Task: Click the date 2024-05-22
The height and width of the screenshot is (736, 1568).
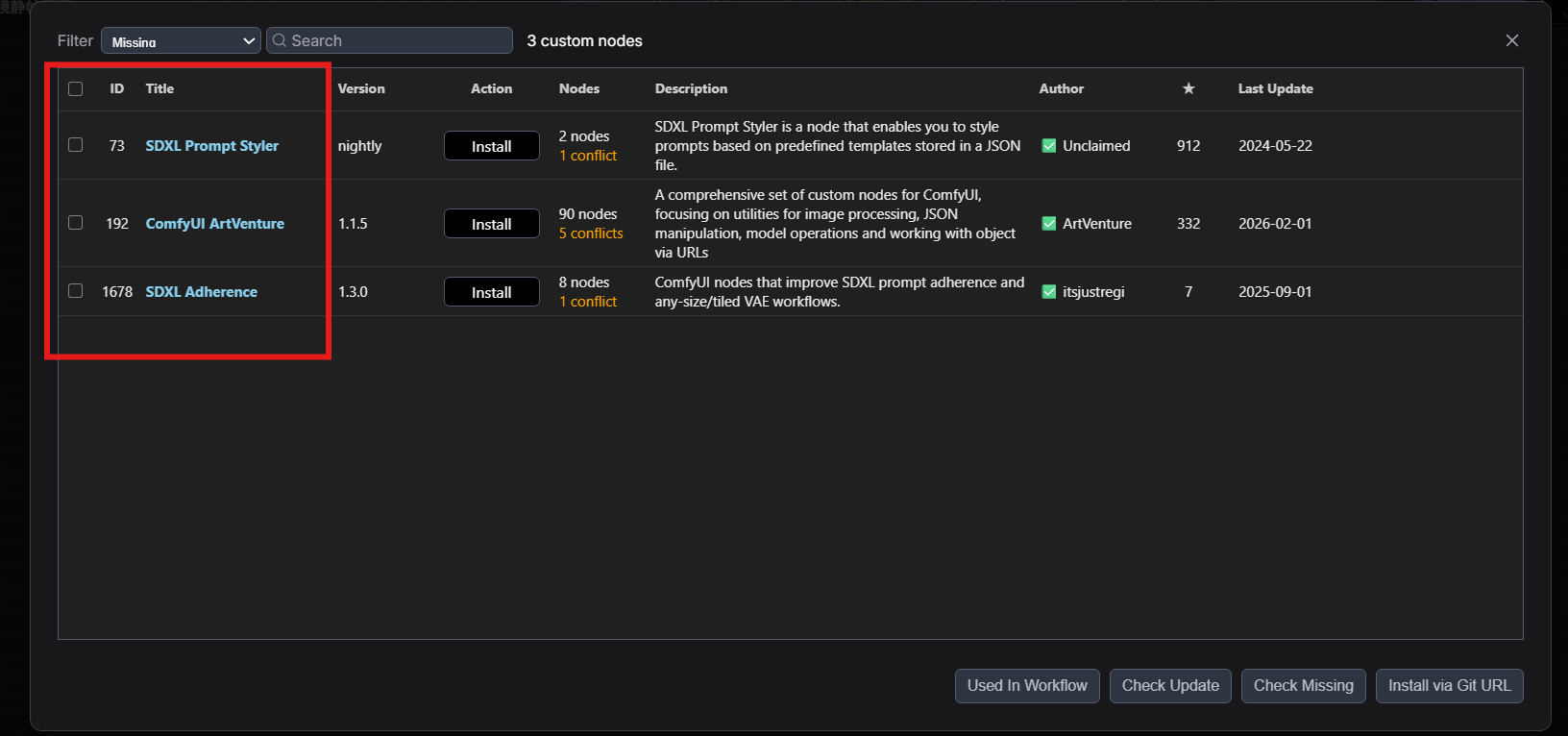Action: click(x=1275, y=146)
